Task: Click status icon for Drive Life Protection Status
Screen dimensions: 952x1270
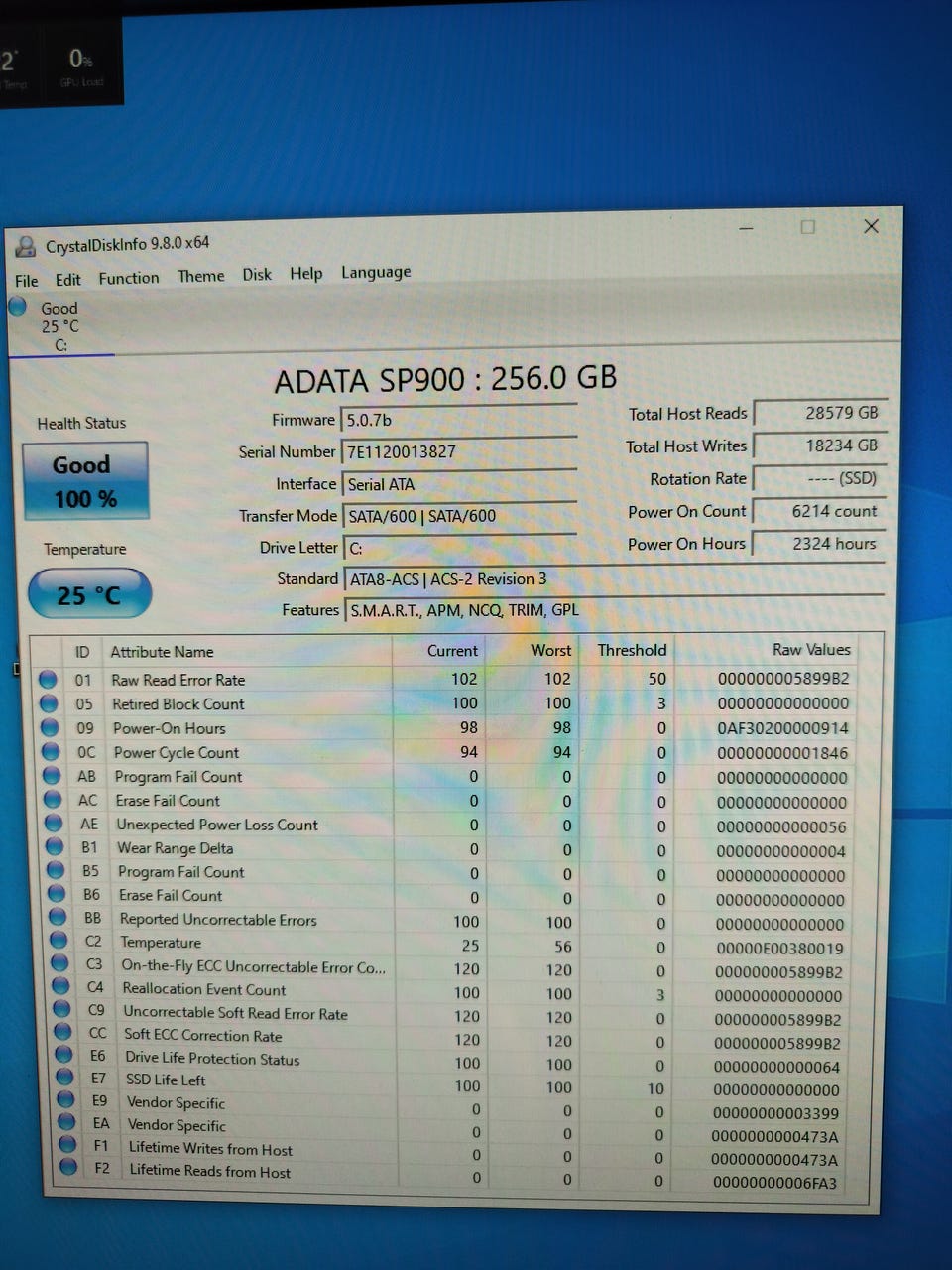Action: click(63, 1055)
